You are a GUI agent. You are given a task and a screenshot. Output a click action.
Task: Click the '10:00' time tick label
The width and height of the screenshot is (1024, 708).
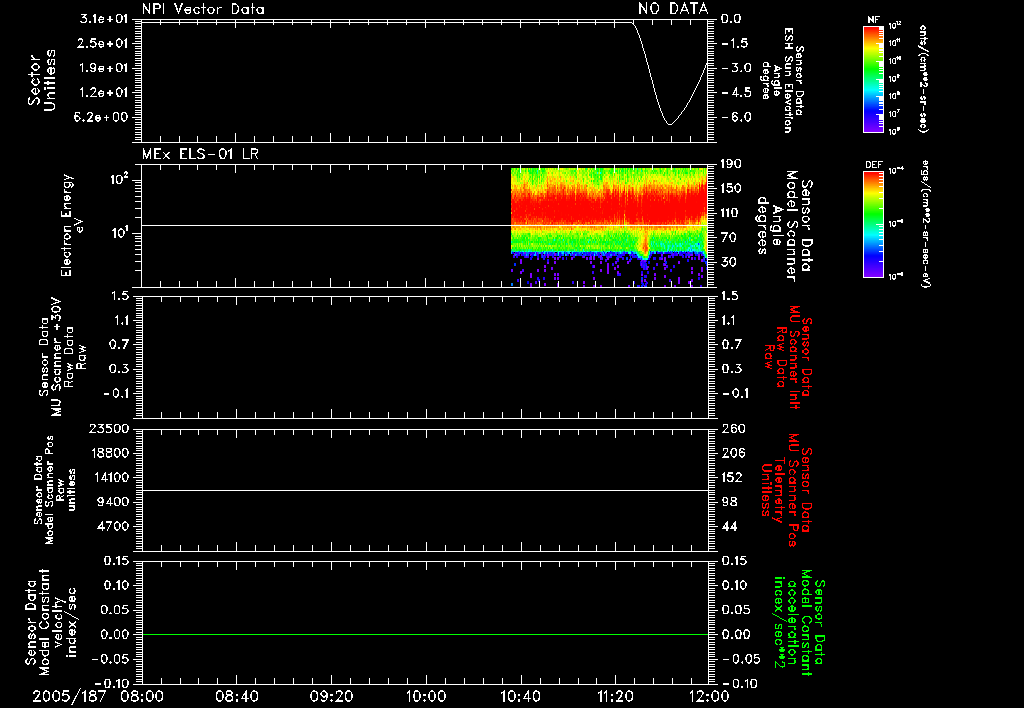coord(425,696)
